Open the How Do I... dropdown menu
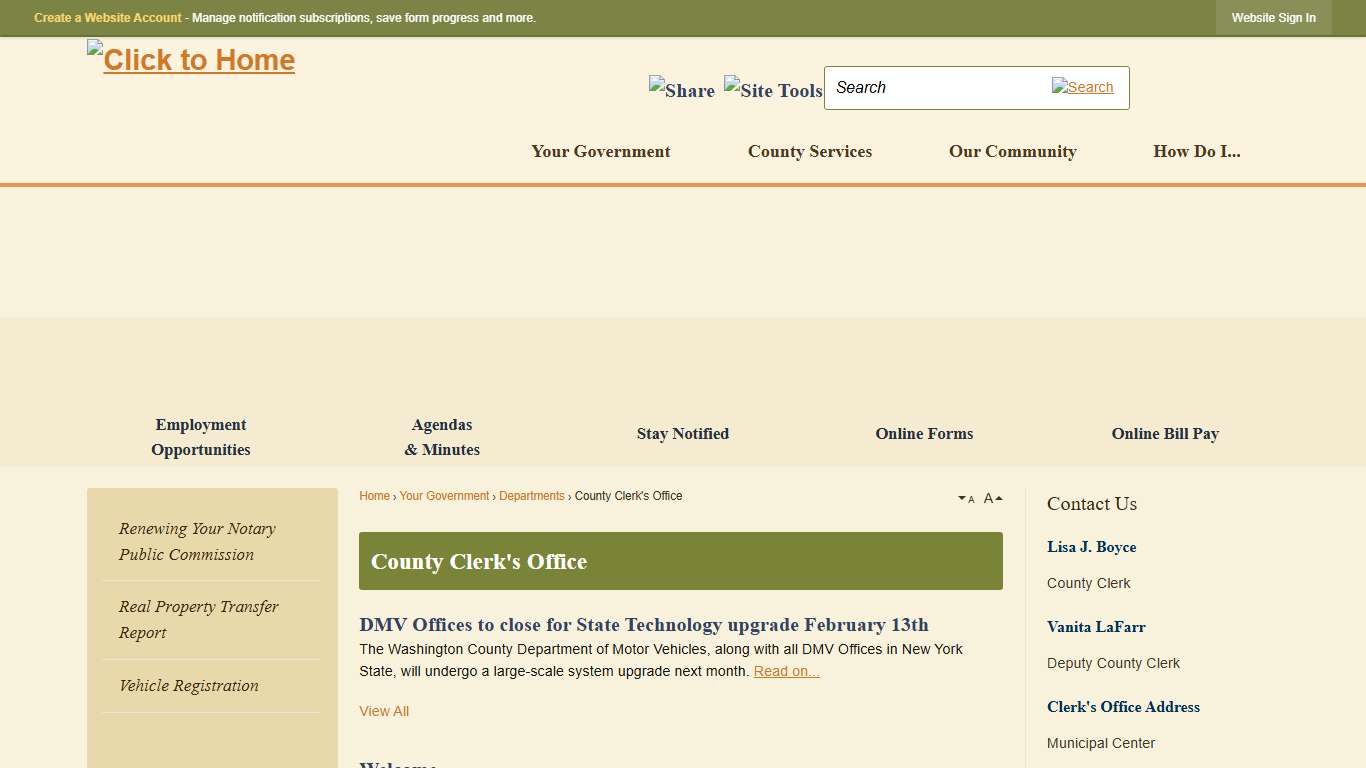 point(1196,151)
